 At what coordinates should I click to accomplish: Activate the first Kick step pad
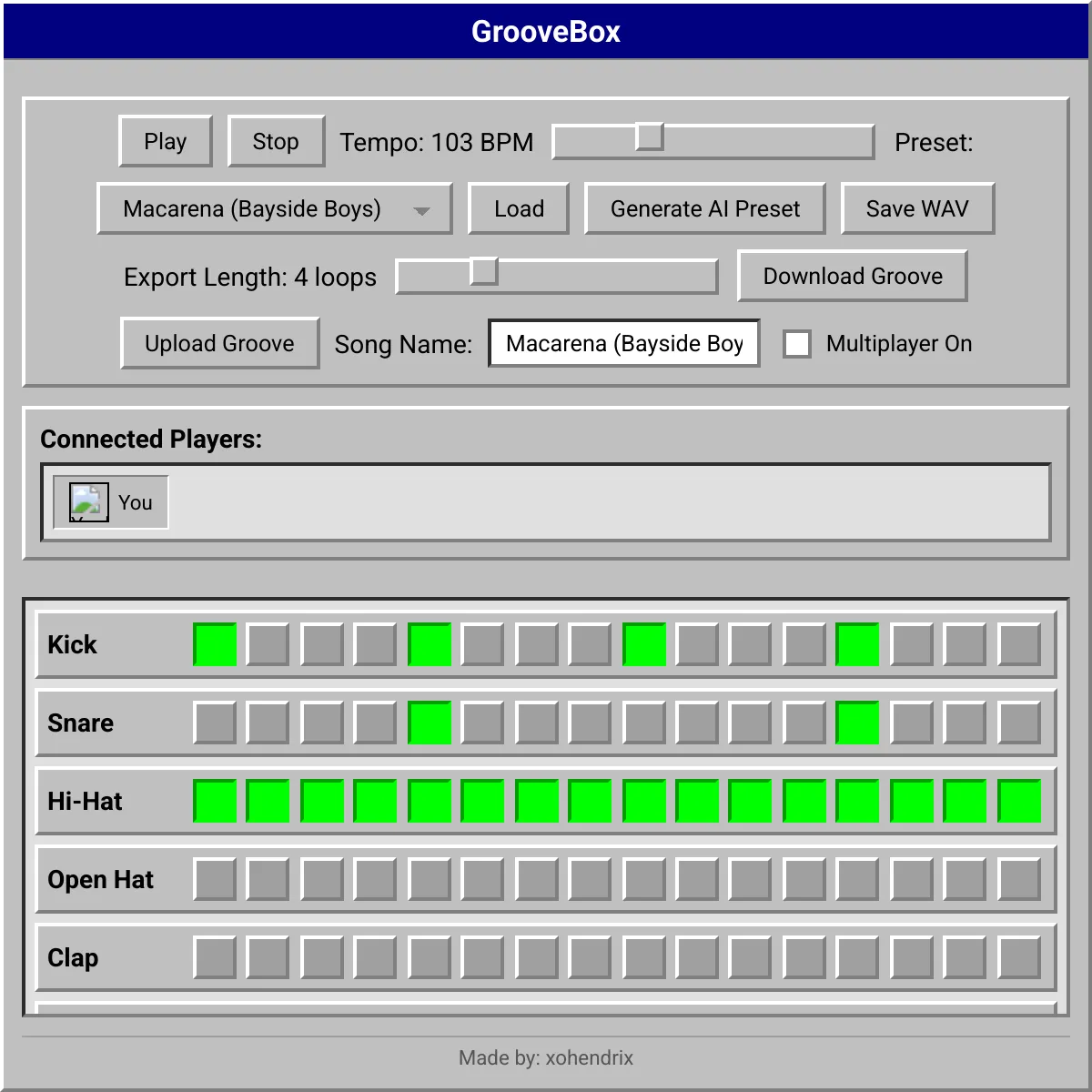tap(214, 644)
